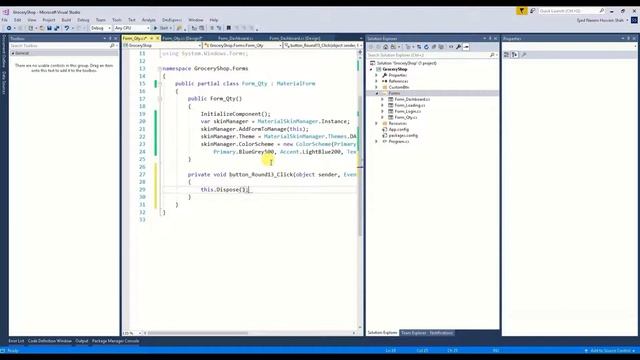This screenshot has width=640, height=360.
Task: Click the Refresh icon in Solution Explorer
Action: pyautogui.click(x=426, y=47)
